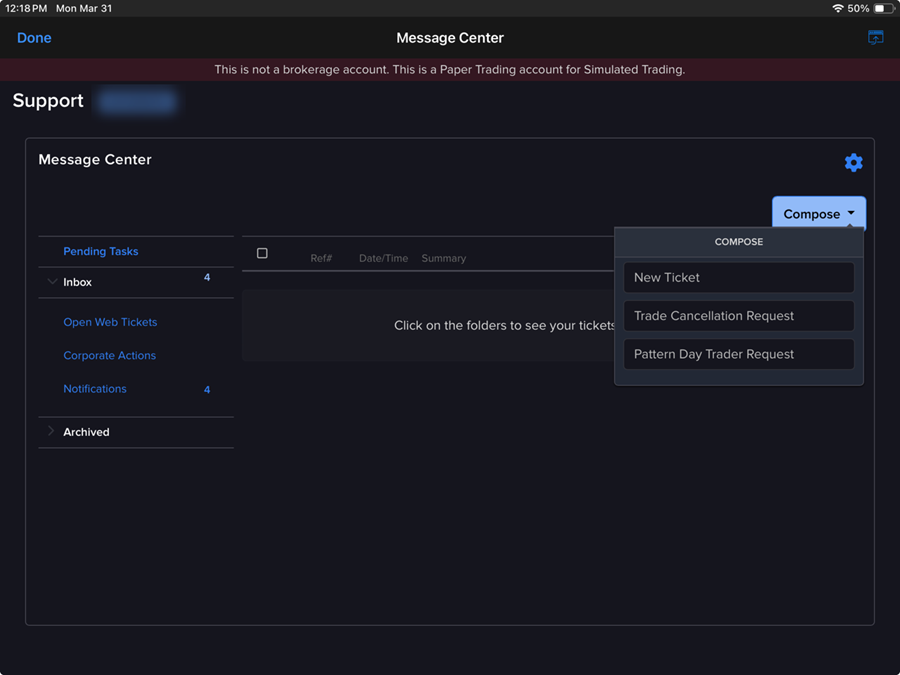Viewport: 900px width, 675px height.
Task: Tap the 50% battery percentage
Action: point(858,9)
